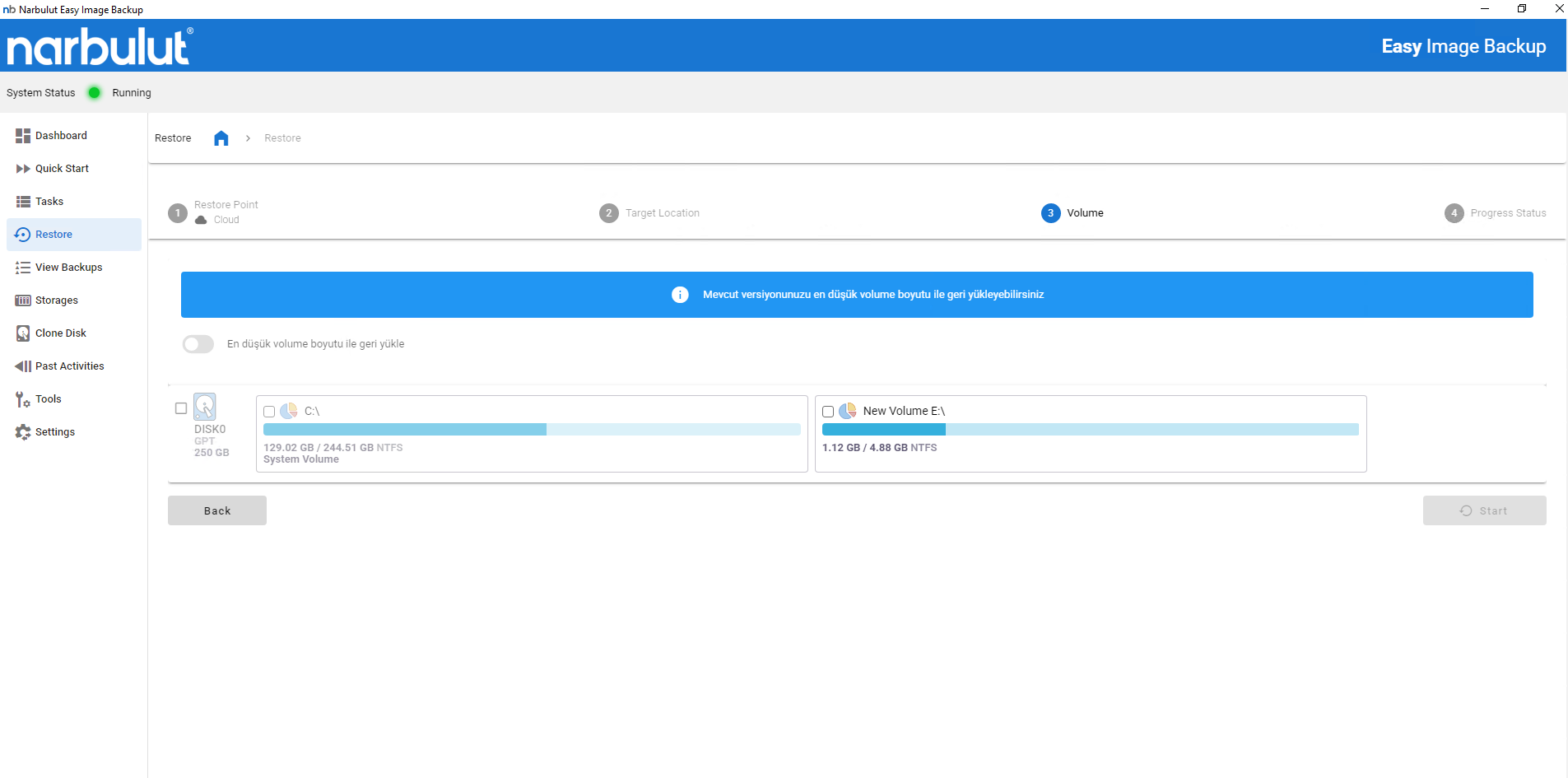The height and width of the screenshot is (778, 1568).
Task: Click the Back button
Action: click(x=217, y=510)
